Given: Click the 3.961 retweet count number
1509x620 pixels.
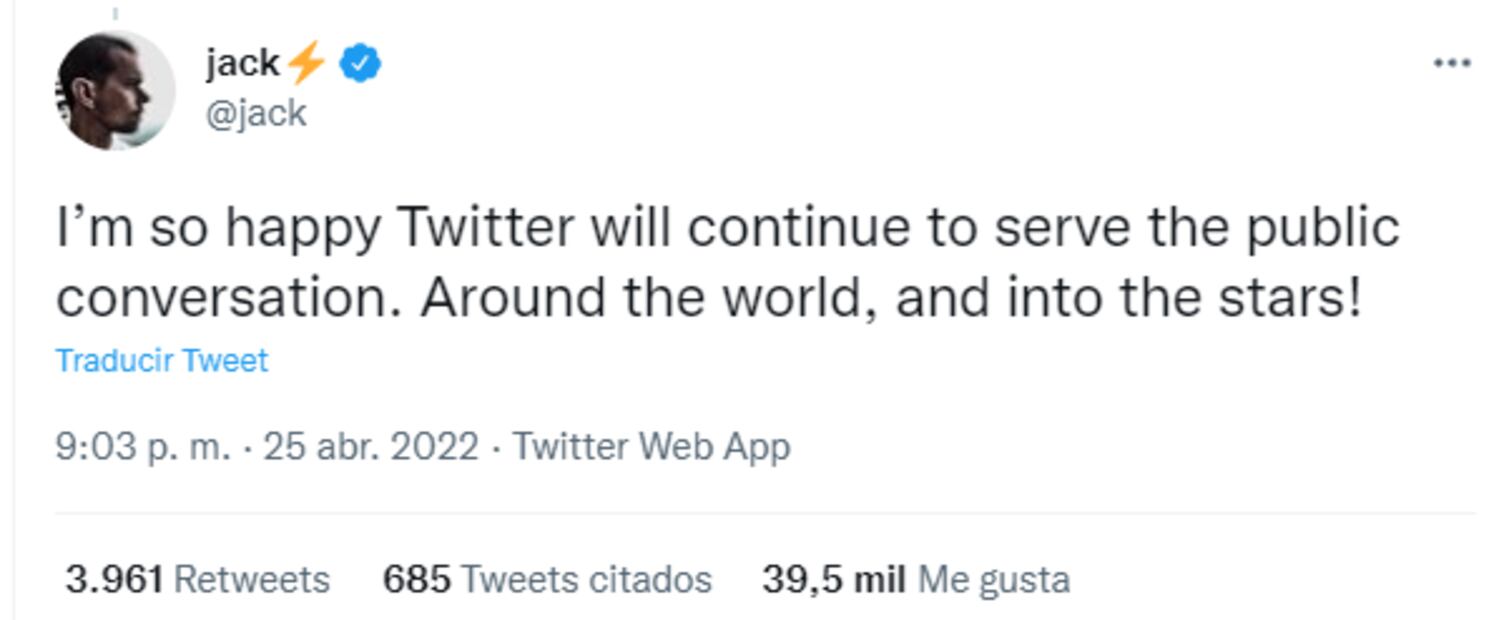Looking at the screenshot, I should click(113, 579).
